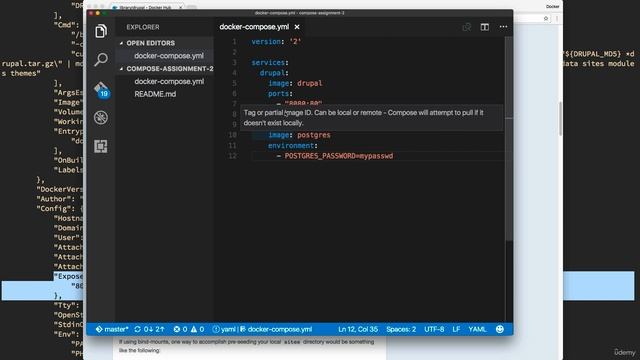Select docker-compose.yml under Open Editors

pos(169,56)
